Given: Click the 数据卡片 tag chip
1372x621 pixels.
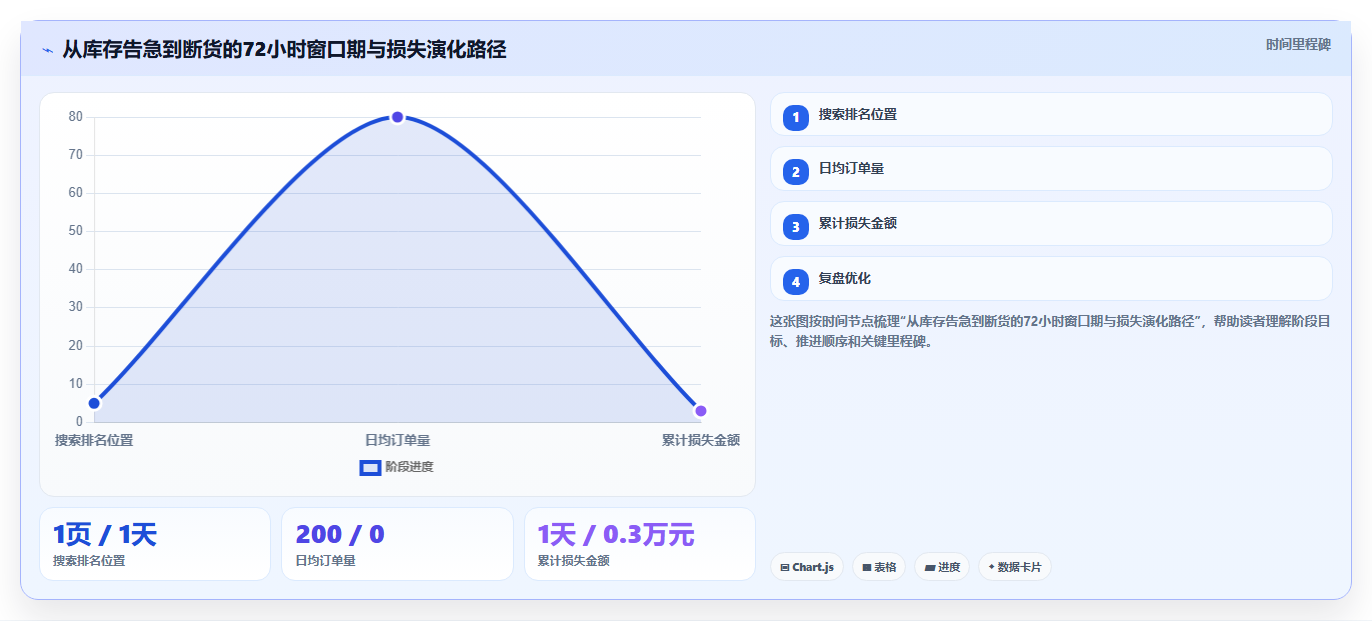Looking at the screenshot, I should [1015, 567].
